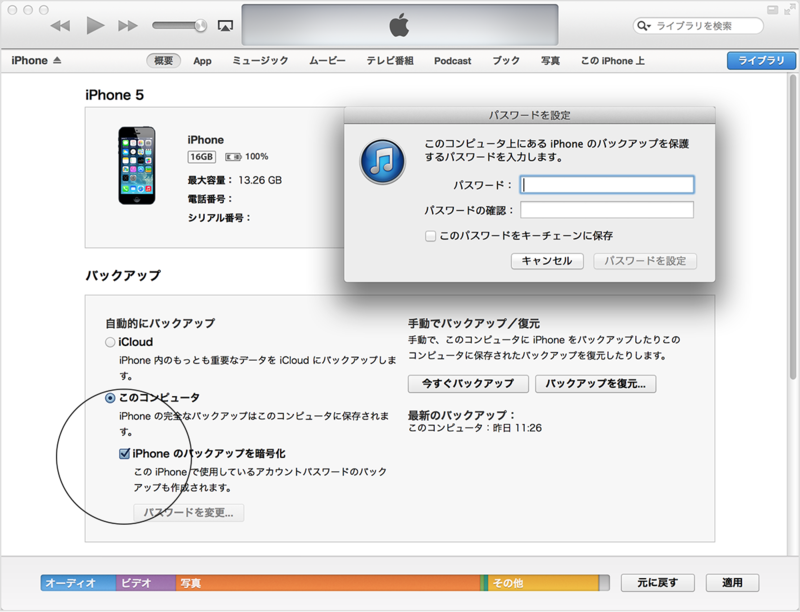Click the ビデオ segment of capacity bar
Image resolution: width=800 pixels, height=612 pixels.
[x=146, y=582]
